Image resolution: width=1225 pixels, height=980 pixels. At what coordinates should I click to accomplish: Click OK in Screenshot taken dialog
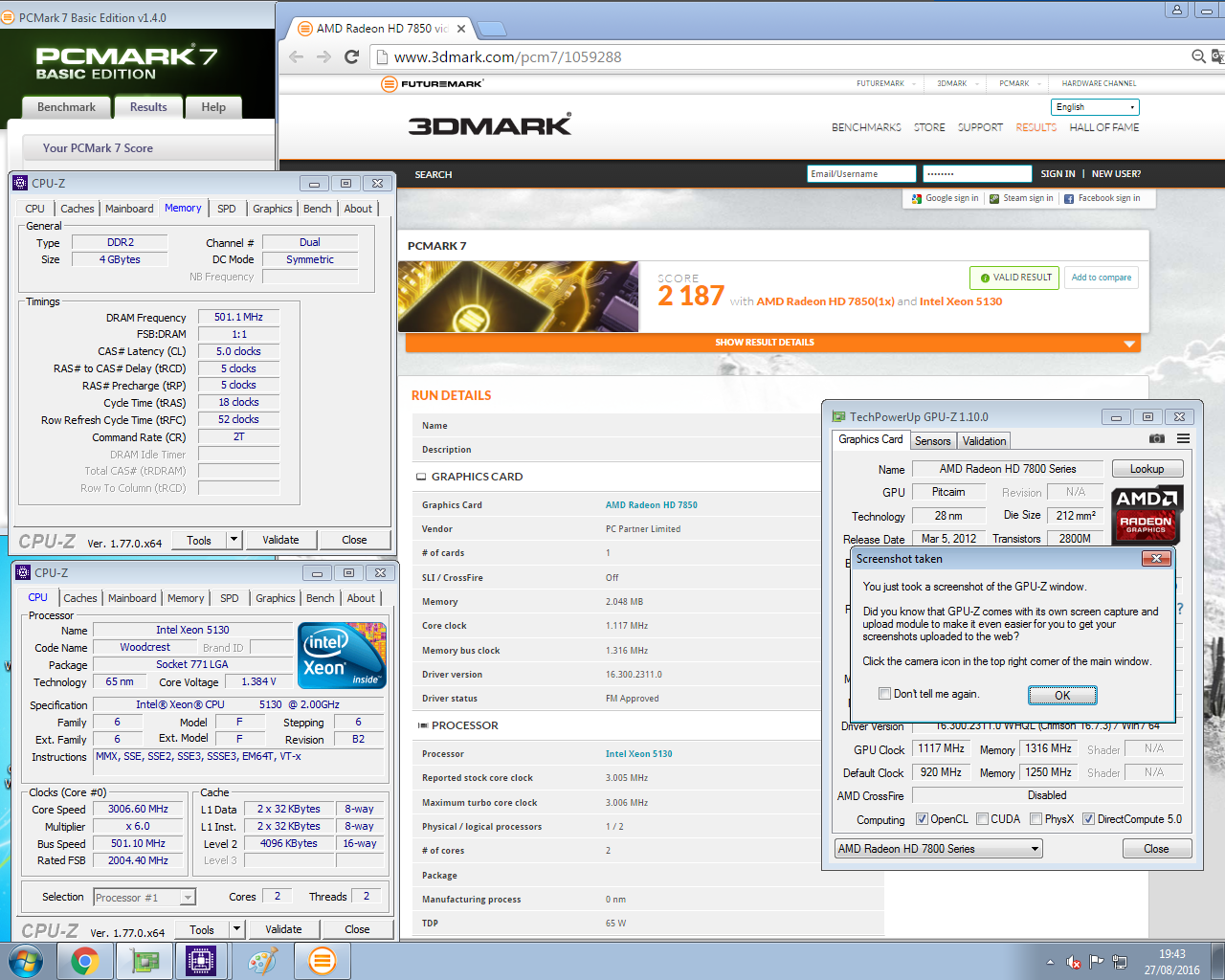coord(1062,695)
